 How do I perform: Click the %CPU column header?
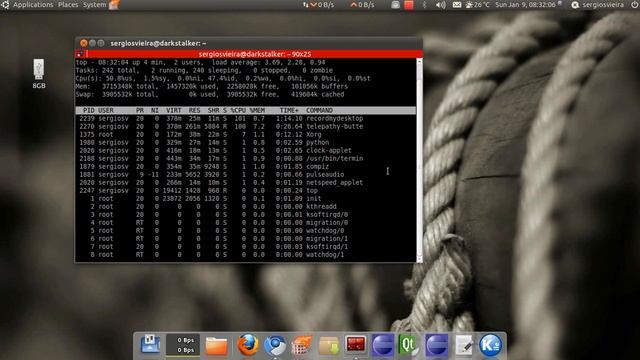click(238, 110)
